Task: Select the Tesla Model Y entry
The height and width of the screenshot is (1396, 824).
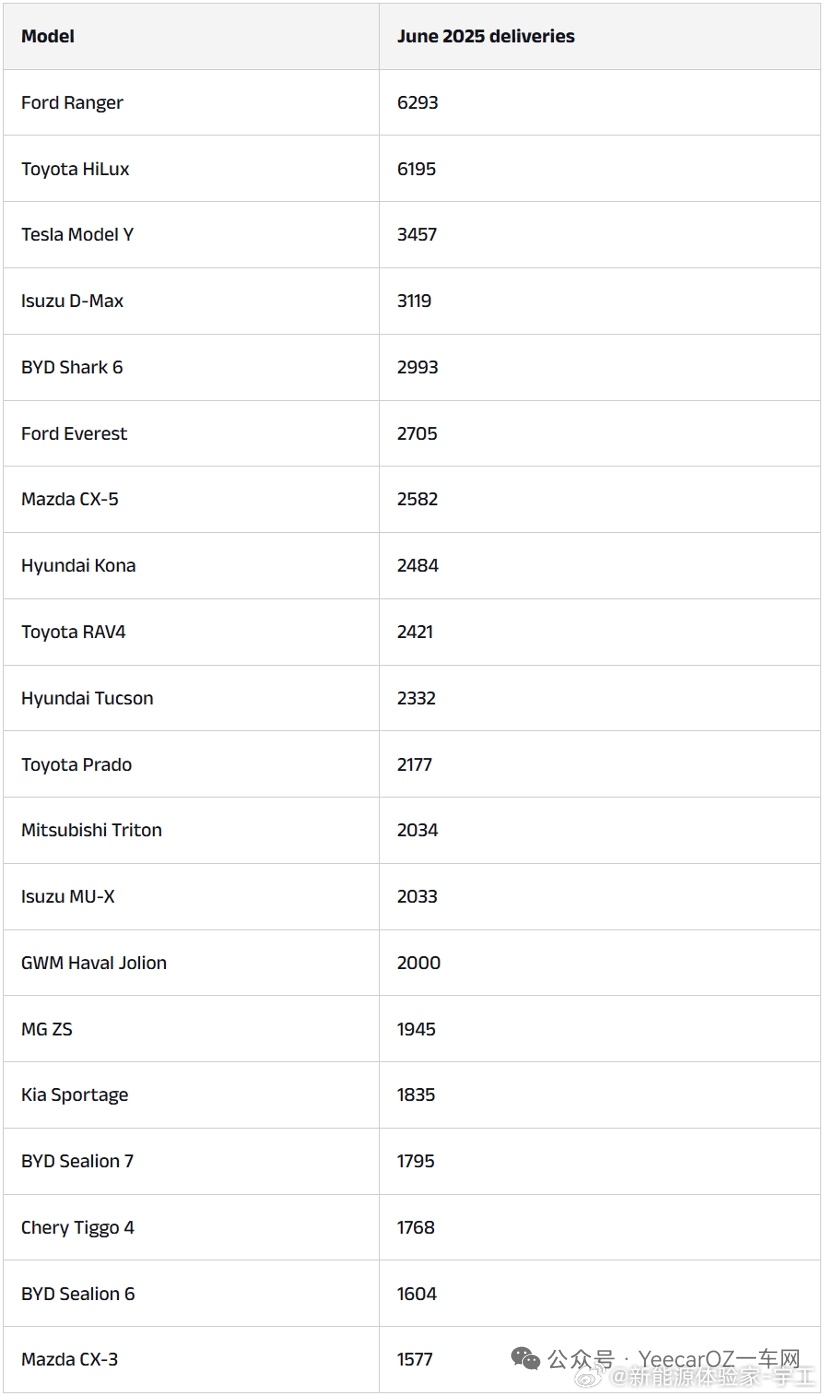Action: [77, 235]
